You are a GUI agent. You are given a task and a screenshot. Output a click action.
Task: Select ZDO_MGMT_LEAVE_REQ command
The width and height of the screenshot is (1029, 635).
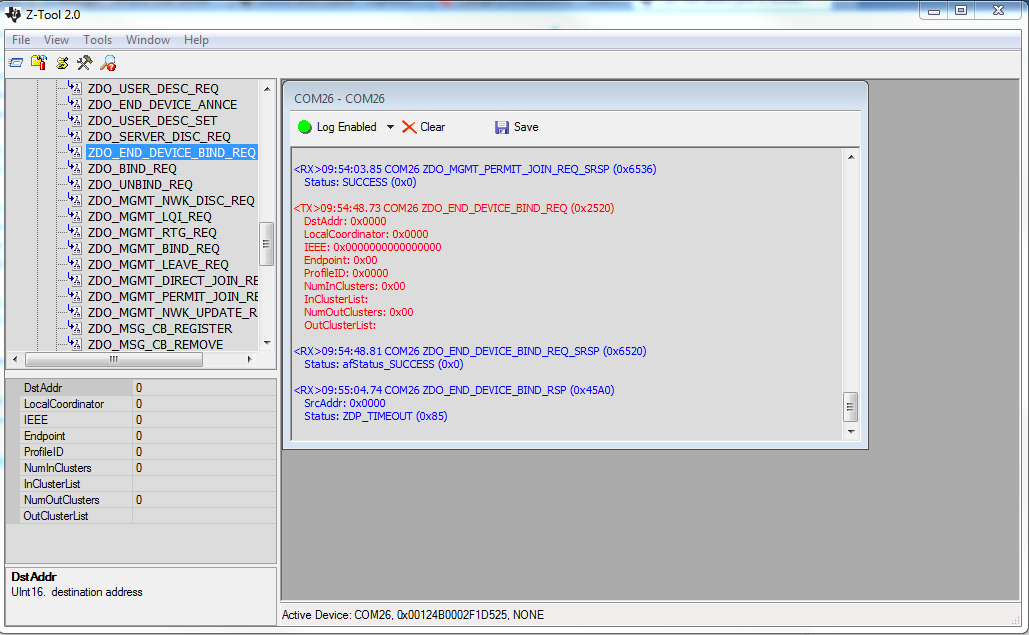(x=158, y=264)
